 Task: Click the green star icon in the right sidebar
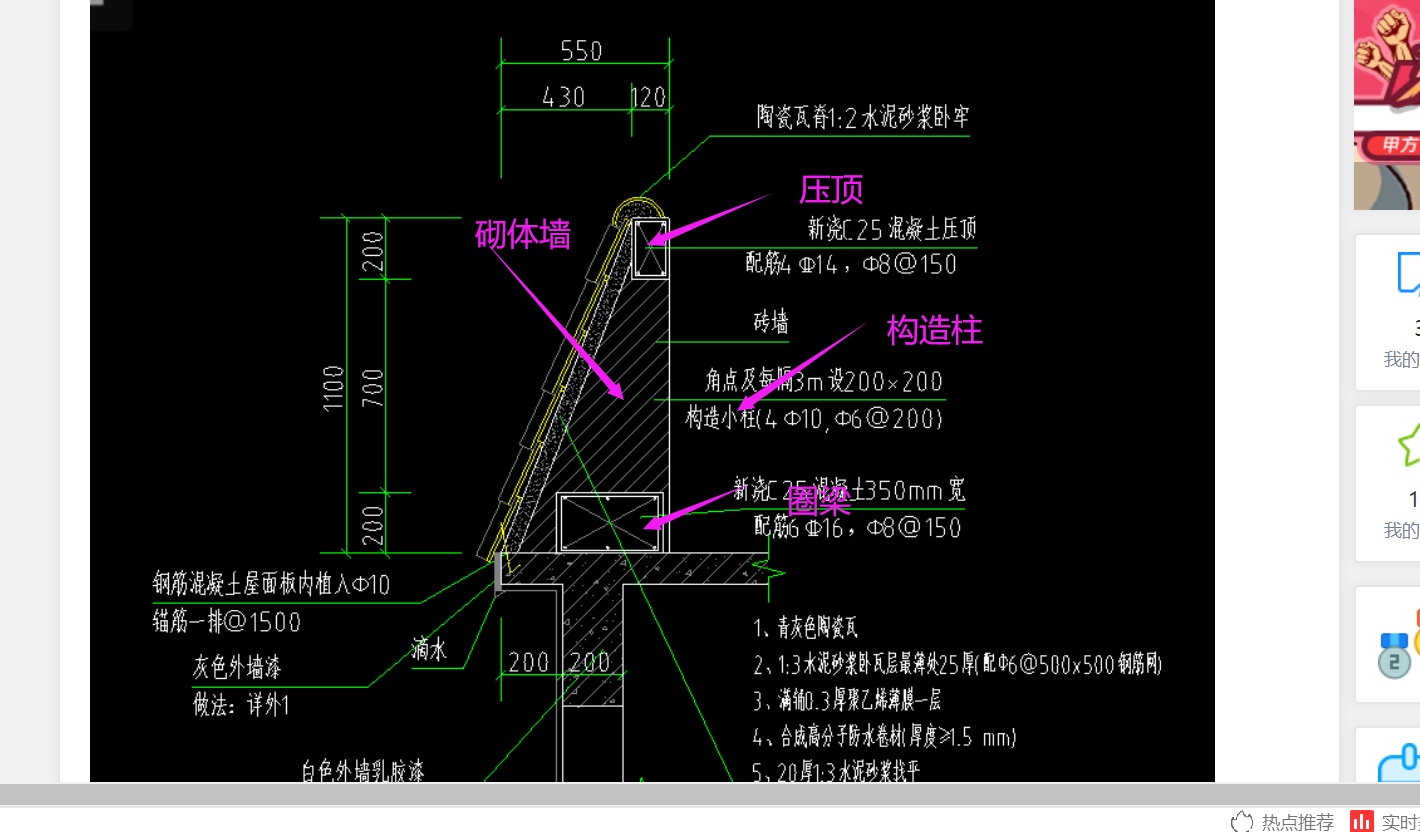pyautogui.click(x=1408, y=445)
